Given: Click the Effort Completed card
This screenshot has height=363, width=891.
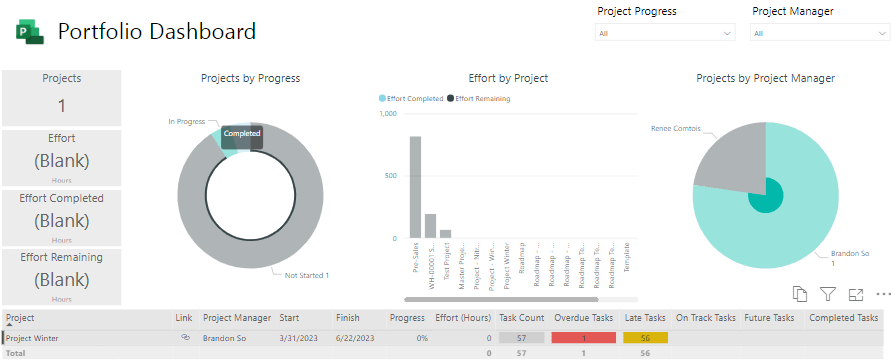Looking at the screenshot, I should (x=61, y=218).
